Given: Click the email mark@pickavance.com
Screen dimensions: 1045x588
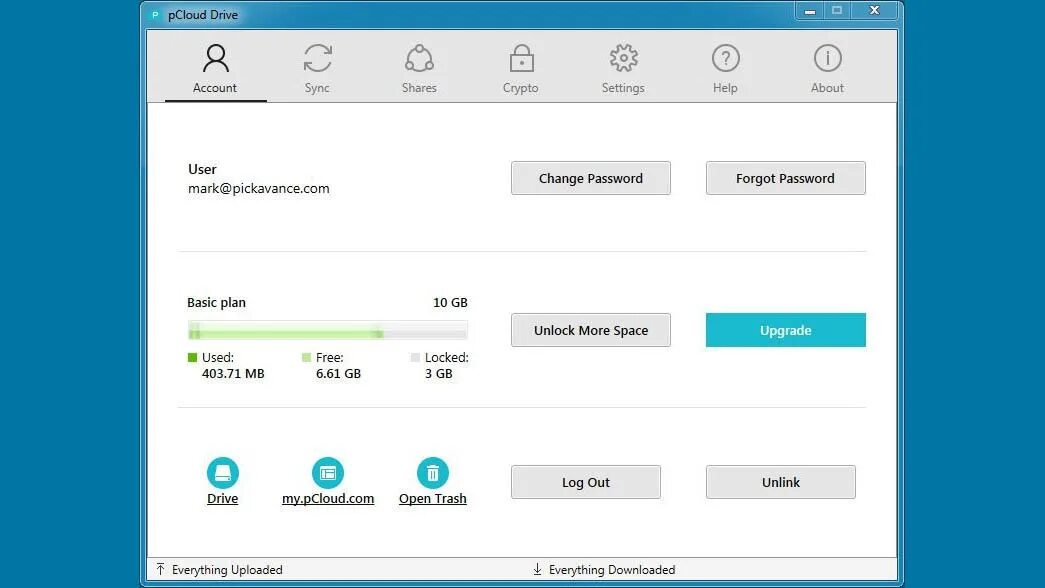Looking at the screenshot, I should pyautogui.click(x=259, y=189).
